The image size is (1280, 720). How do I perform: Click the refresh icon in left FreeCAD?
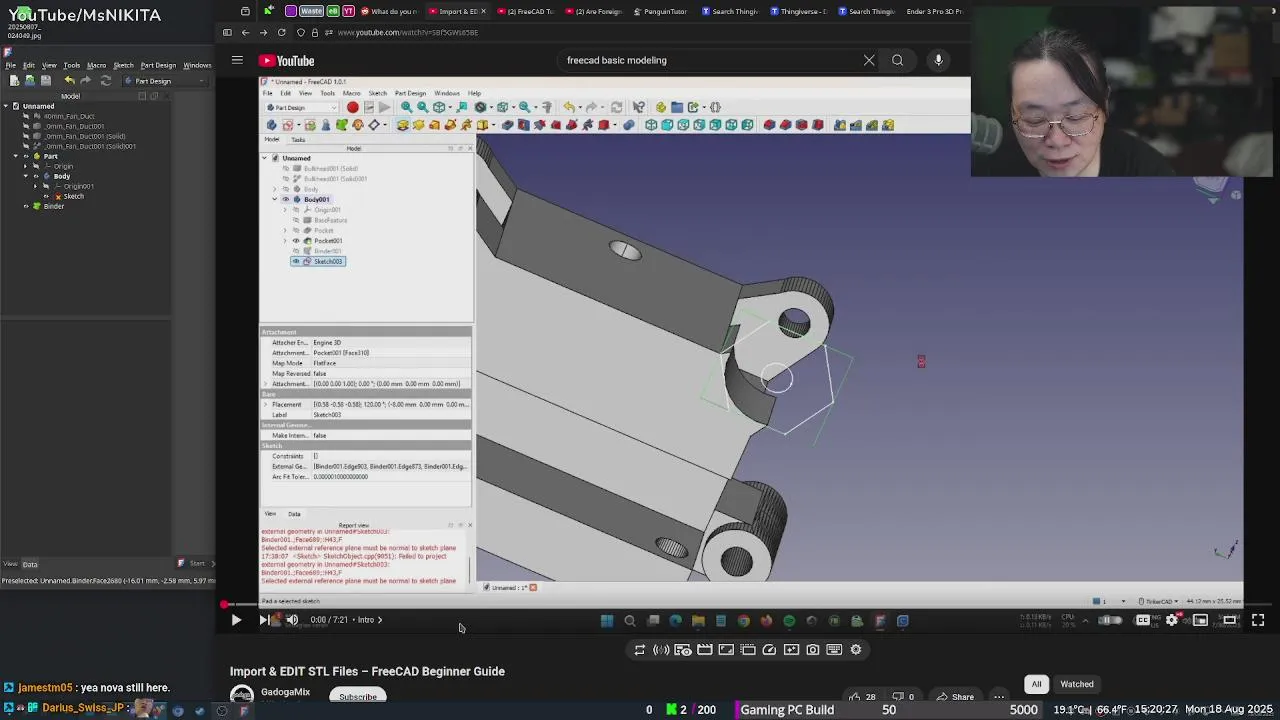click(106, 81)
